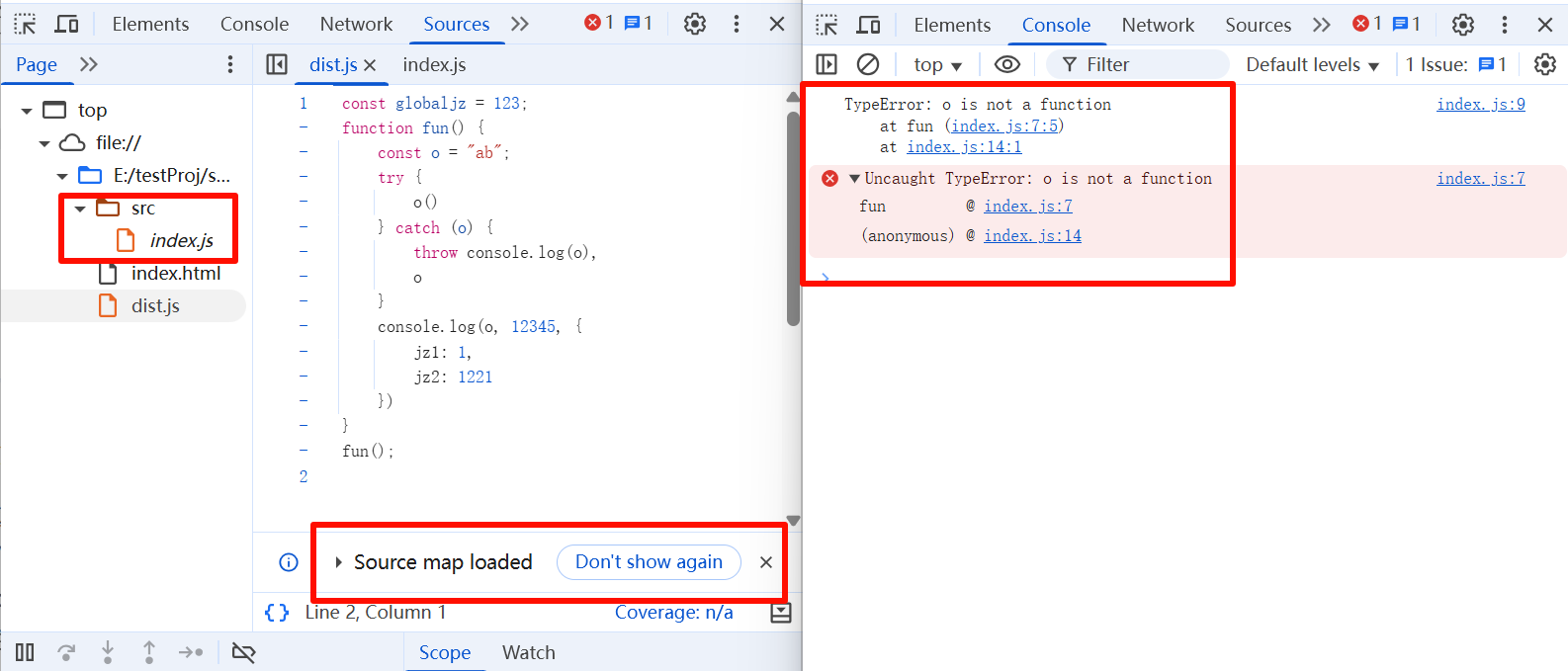
Task: Open settings gear in left DevTools panel
Action: click(695, 24)
